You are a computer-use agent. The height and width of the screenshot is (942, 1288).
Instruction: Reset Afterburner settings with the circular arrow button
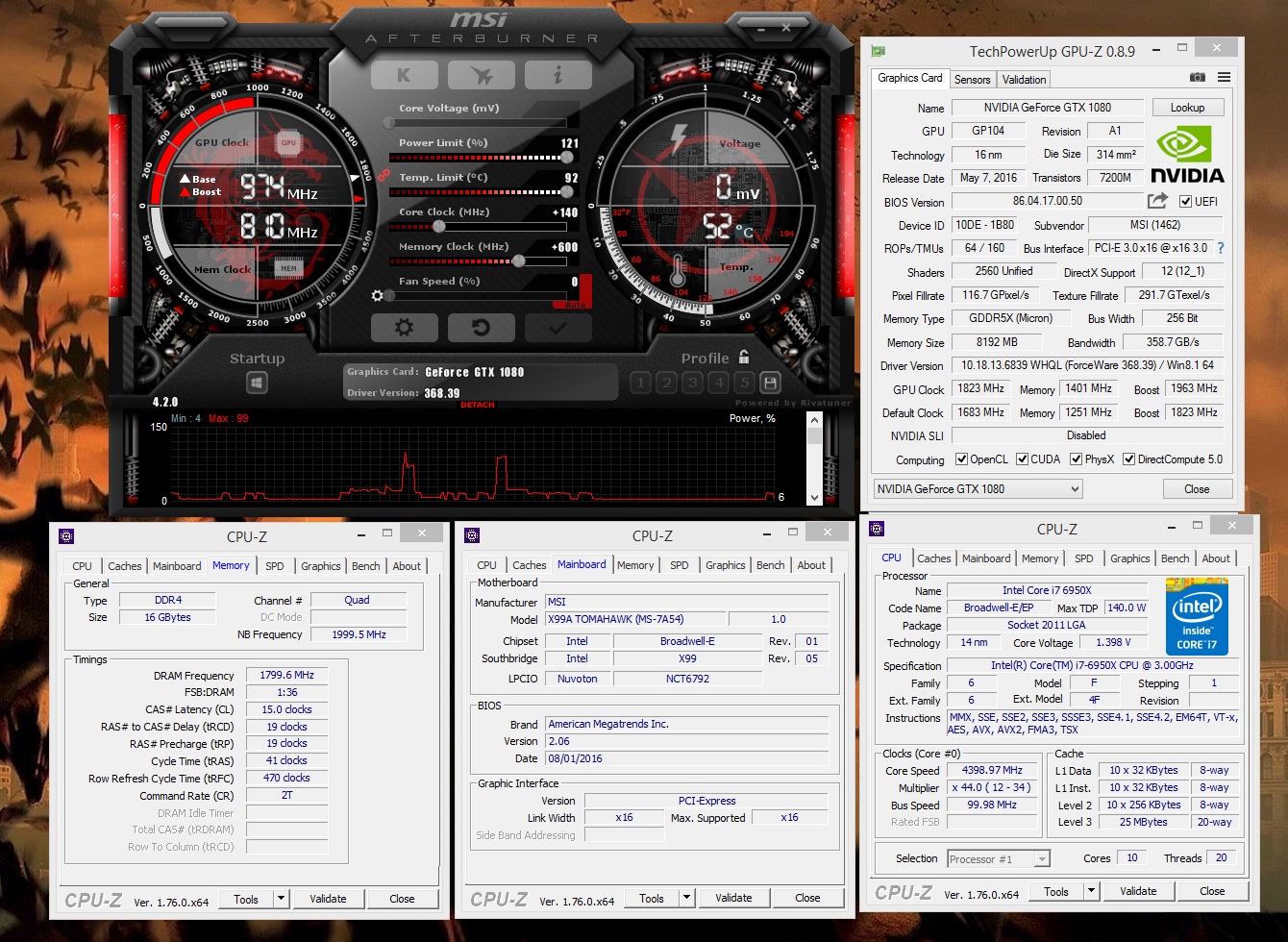tap(482, 328)
